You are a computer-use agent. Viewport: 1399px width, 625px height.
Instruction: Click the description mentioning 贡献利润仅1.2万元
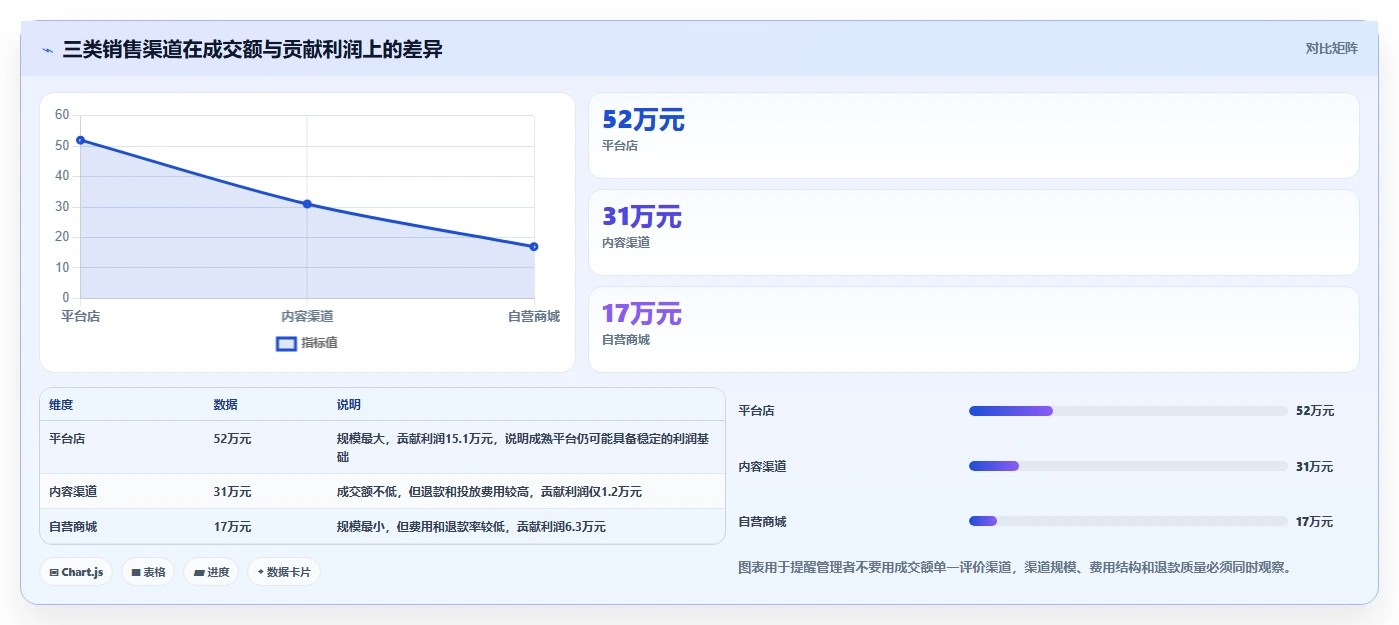coord(489,491)
